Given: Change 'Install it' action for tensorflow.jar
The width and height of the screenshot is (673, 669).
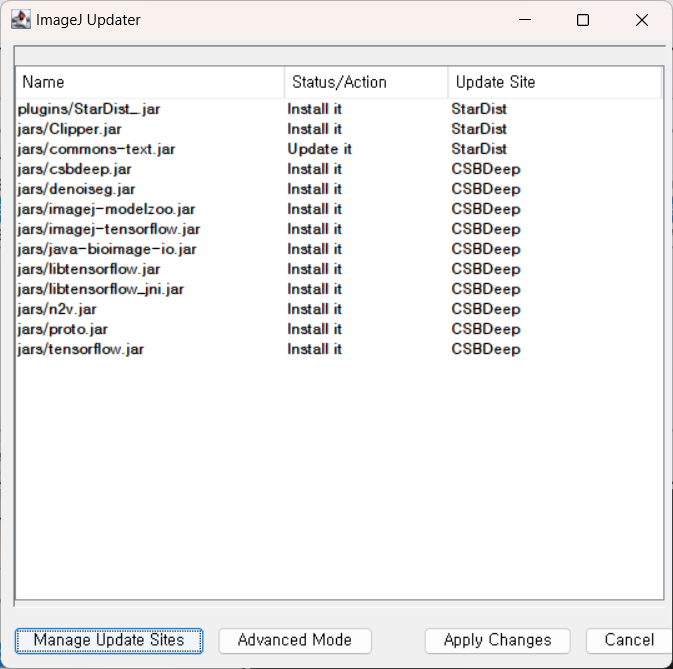Looking at the screenshot, I should pos(314,349).
